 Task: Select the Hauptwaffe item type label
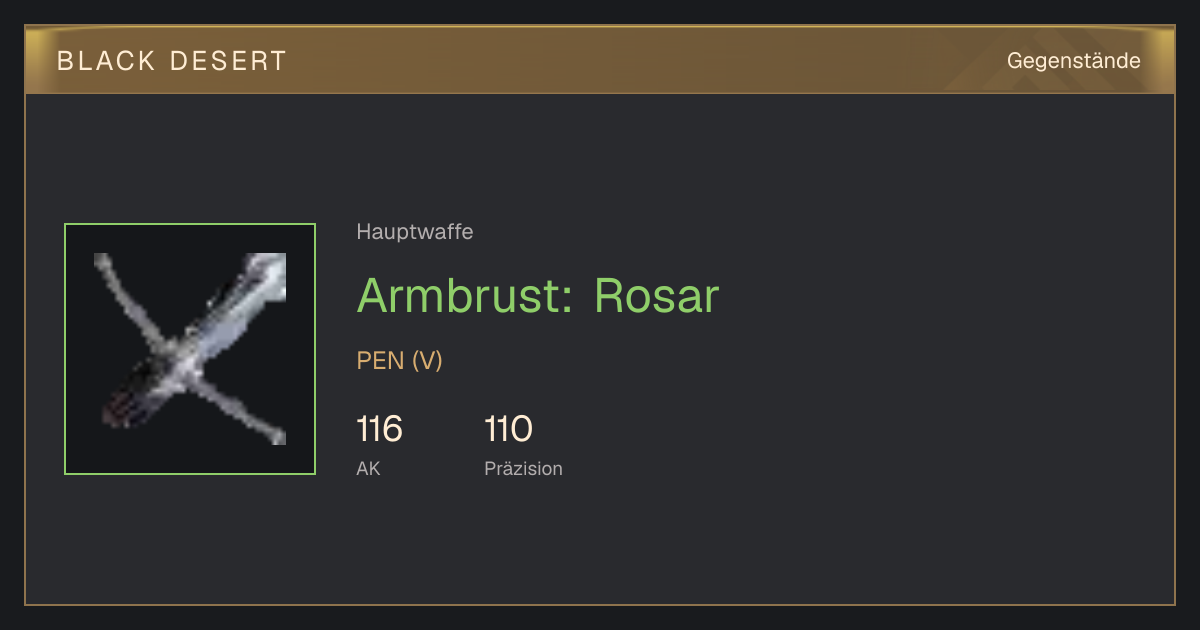tap(415, 232)
